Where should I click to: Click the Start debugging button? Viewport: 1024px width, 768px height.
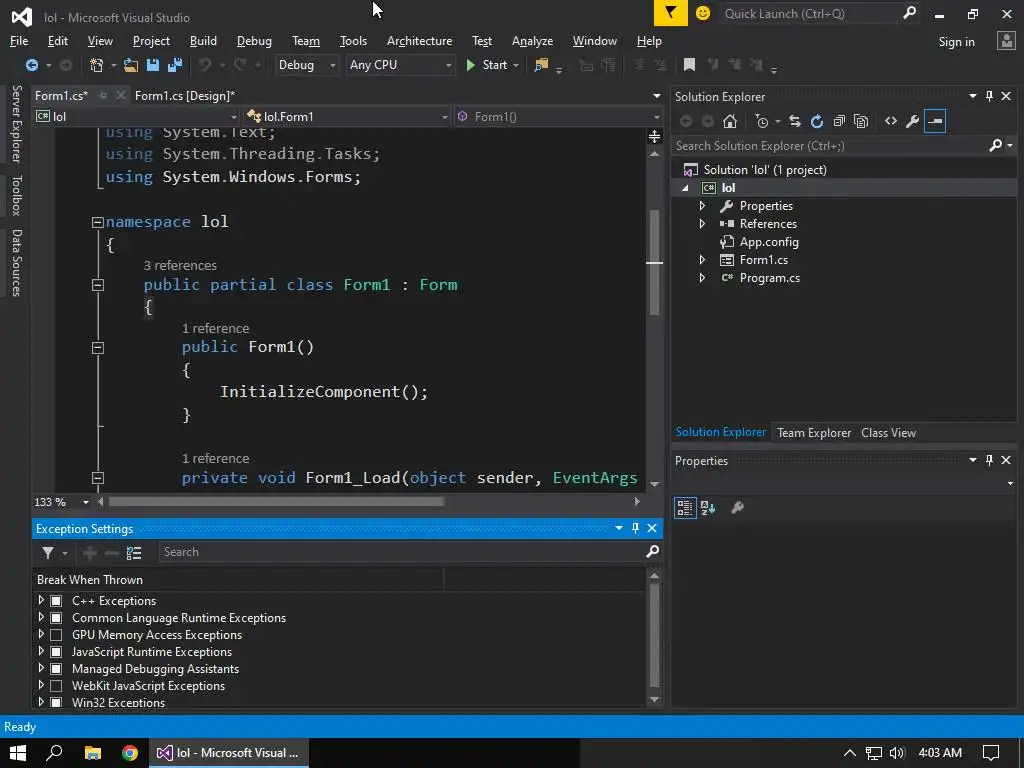point(487,65)
